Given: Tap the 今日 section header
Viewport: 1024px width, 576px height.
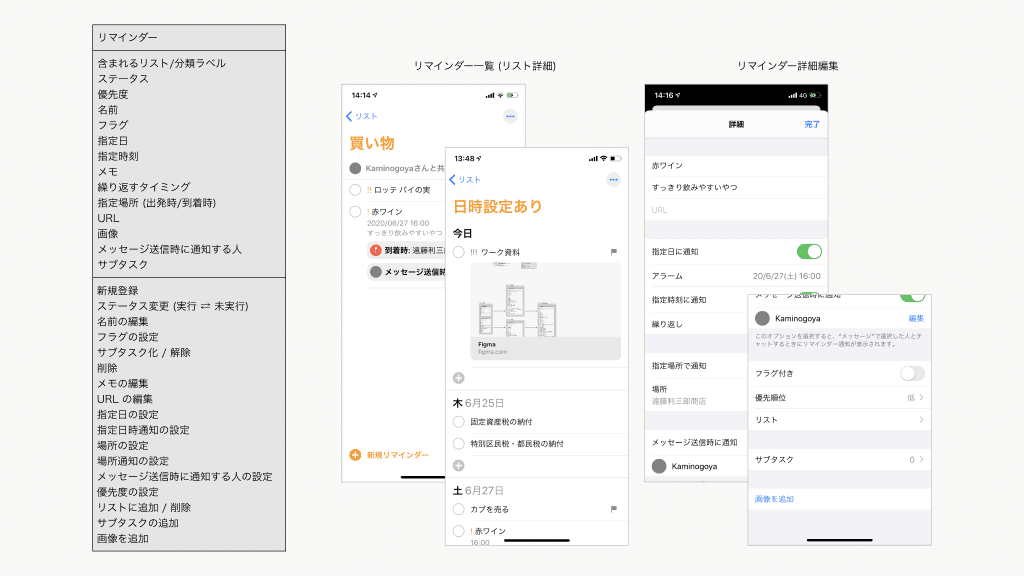Looking at the screenshot, I should 462,233.
